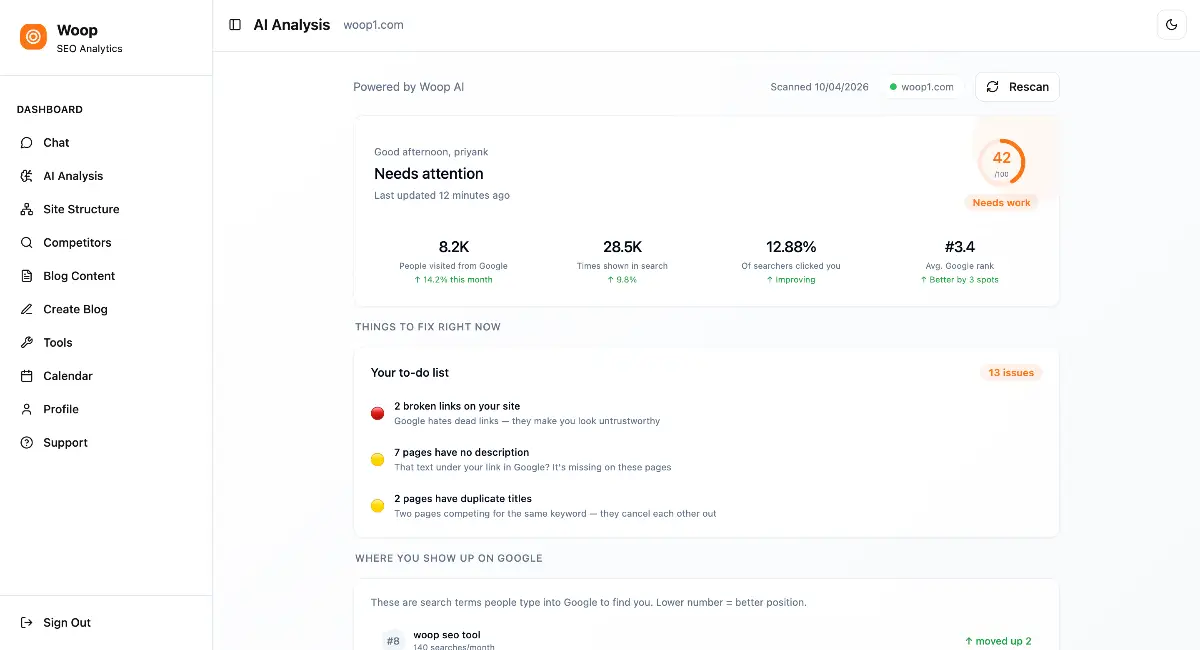Image resolution: width=1200 pixels, height=650 pixels.
Task: Click the Calendar sidebar icon
Action: pos(27,376)
